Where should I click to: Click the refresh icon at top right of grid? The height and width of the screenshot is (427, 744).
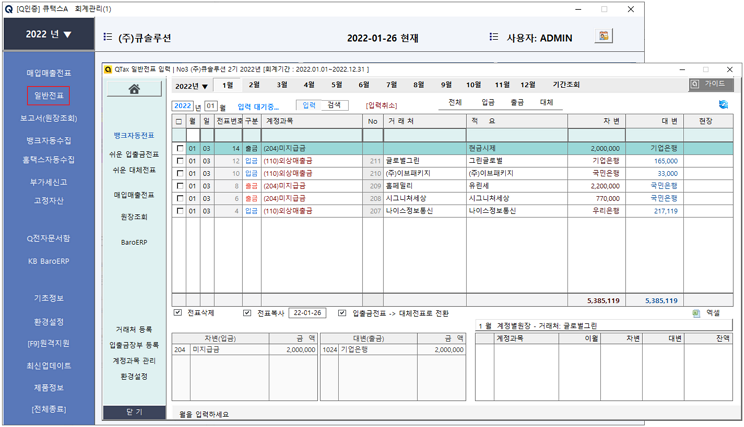[723, 104]
